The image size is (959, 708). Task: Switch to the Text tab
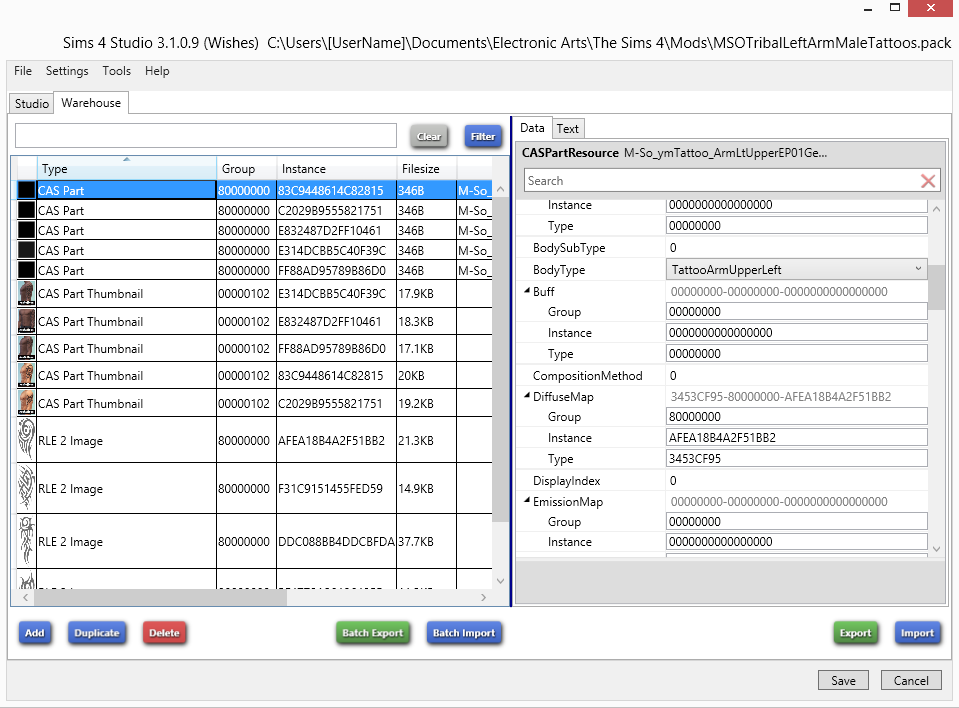pos(568,128)
